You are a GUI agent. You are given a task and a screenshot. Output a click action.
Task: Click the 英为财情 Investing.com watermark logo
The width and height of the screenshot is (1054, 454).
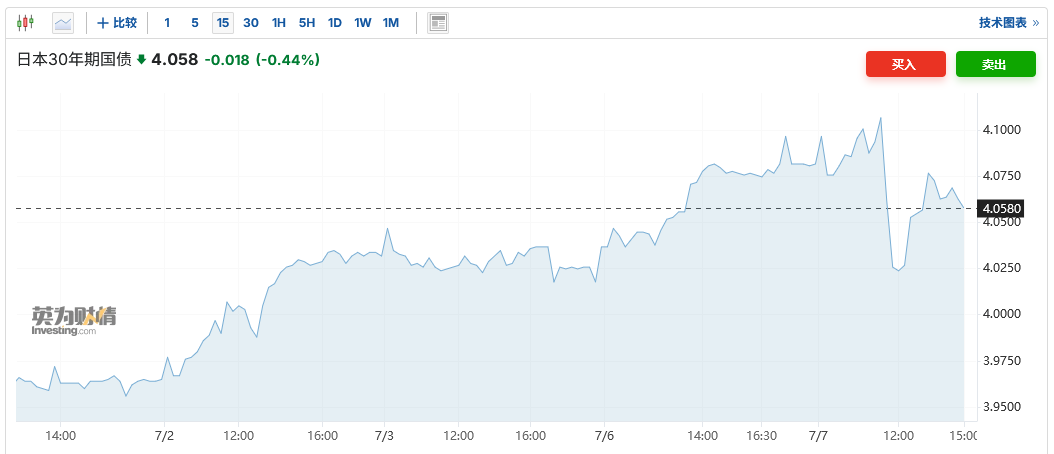(74, 321)
